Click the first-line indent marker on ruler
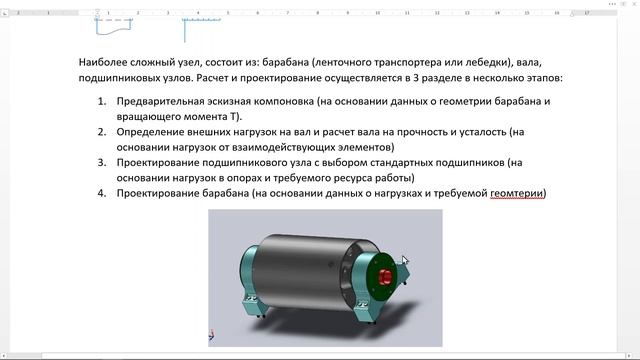Screen dimensions: 640x360 [97, 11]
